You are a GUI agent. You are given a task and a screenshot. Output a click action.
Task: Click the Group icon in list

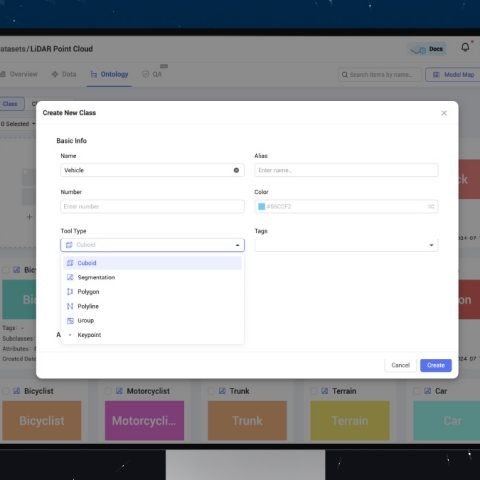[70, 320]
